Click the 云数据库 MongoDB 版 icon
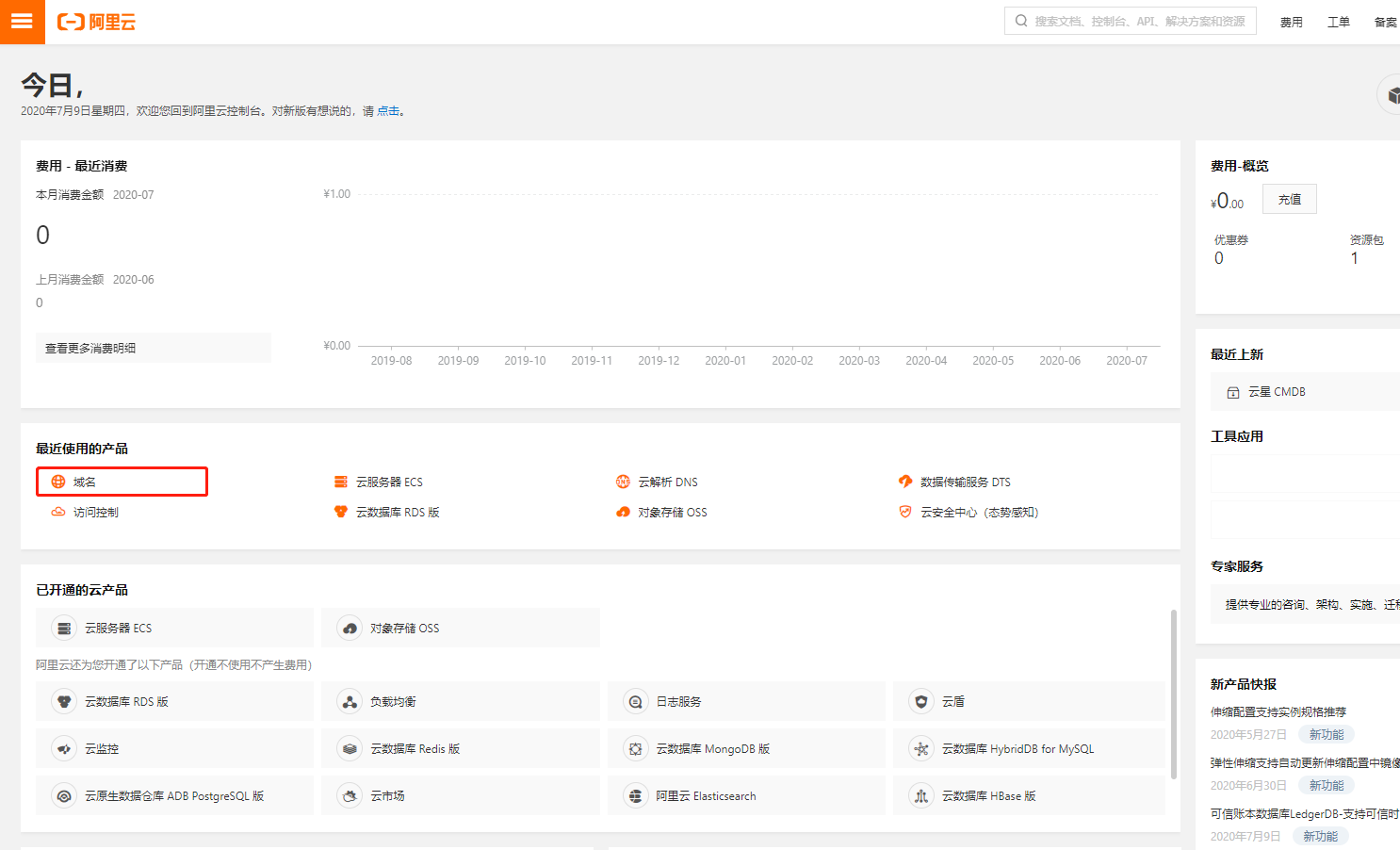 click(636, 748)
